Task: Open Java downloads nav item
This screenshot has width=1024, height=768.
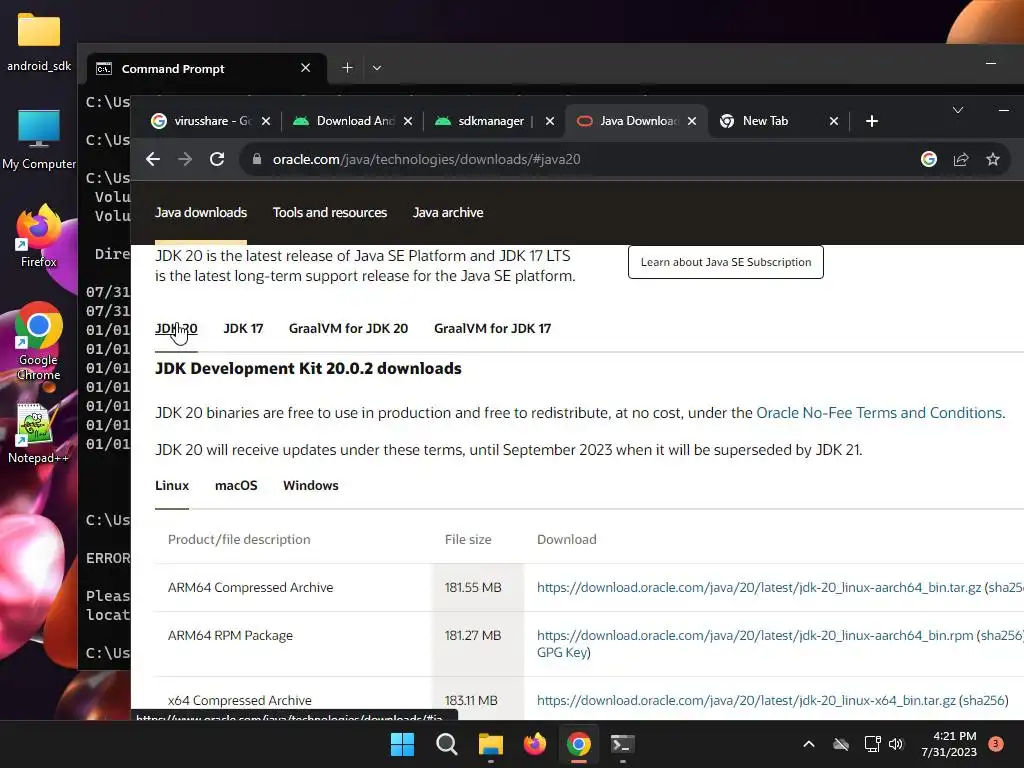Action: coord(201,213)
